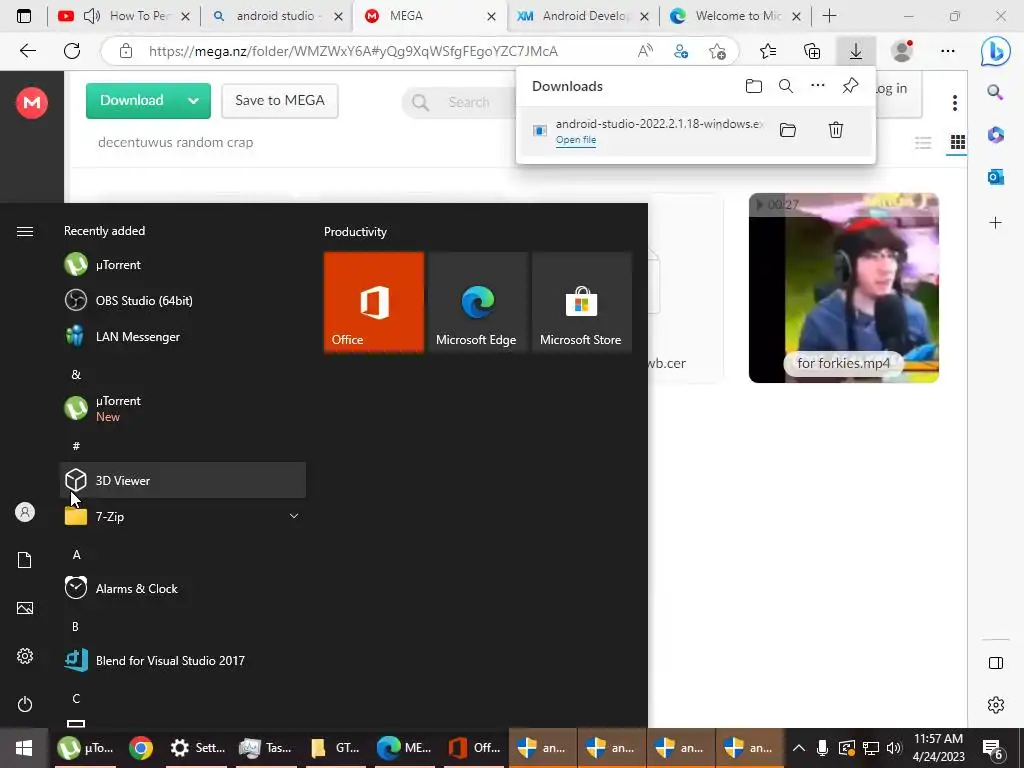Switch MEGA to grid view
This screenshot has height=768, width=1024.
957,142
